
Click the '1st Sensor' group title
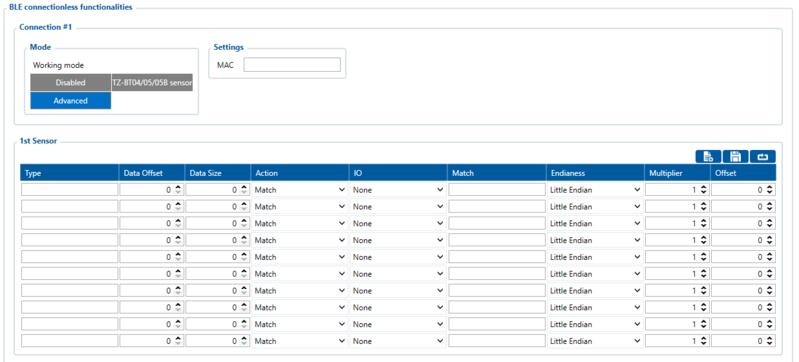38,141
